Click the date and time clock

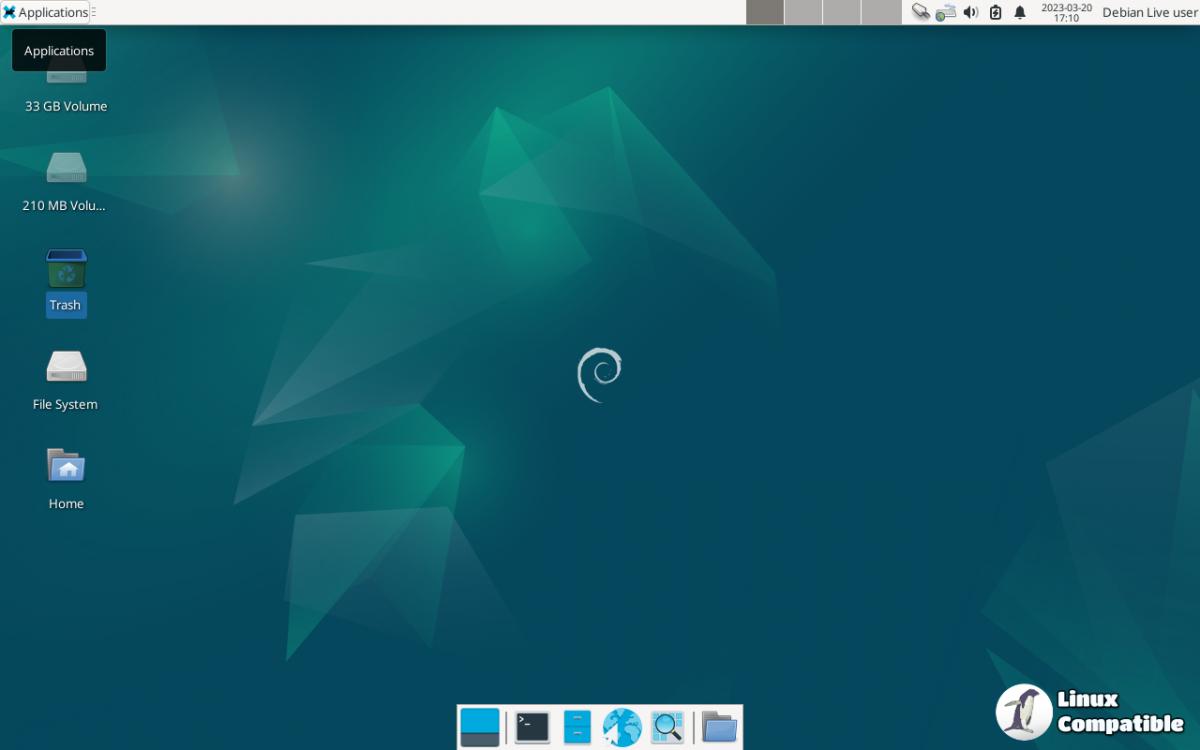tap(1066, 12)
